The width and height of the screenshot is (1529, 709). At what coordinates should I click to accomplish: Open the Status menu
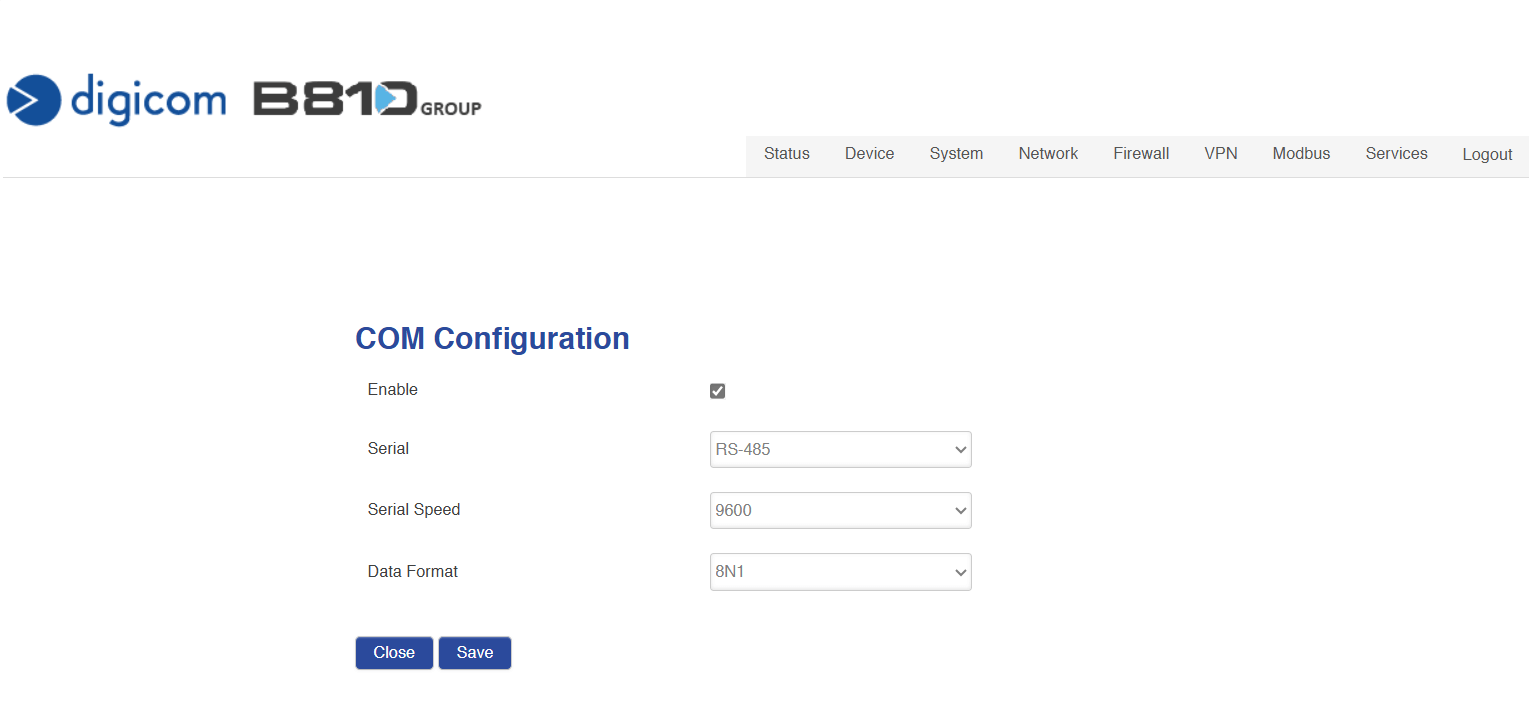[x=786, y=154]
